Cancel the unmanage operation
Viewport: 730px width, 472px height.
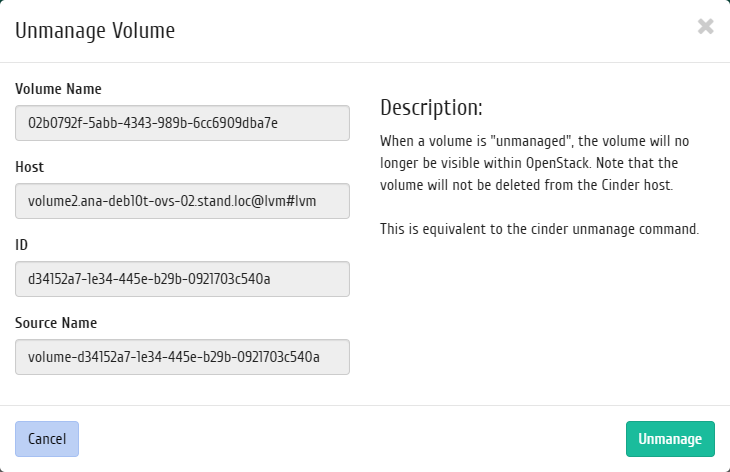(47, 439)
